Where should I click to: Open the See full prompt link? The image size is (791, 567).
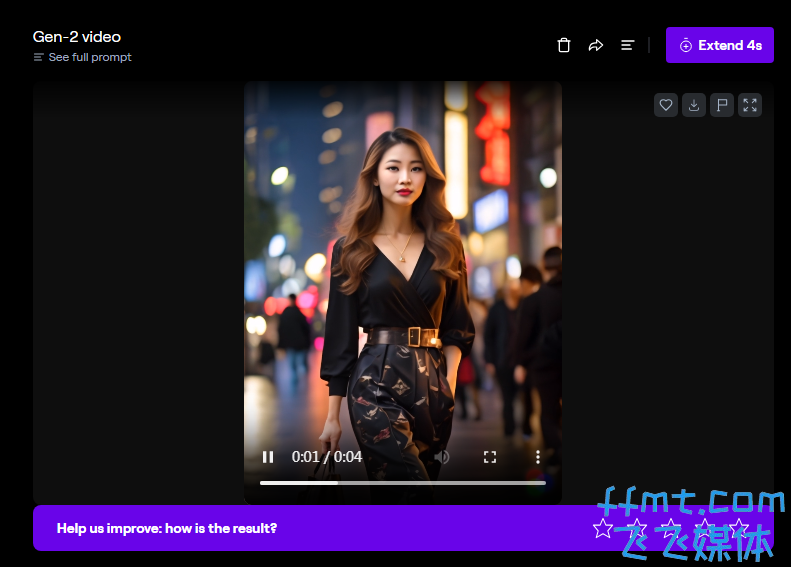[x=82, y=58]
